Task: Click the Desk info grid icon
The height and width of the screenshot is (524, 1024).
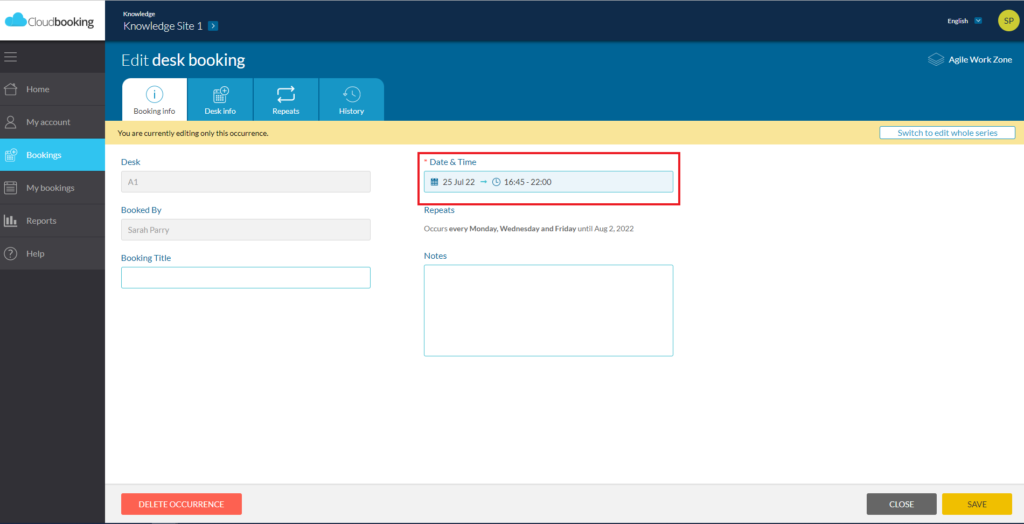Action: coord(221,95)
